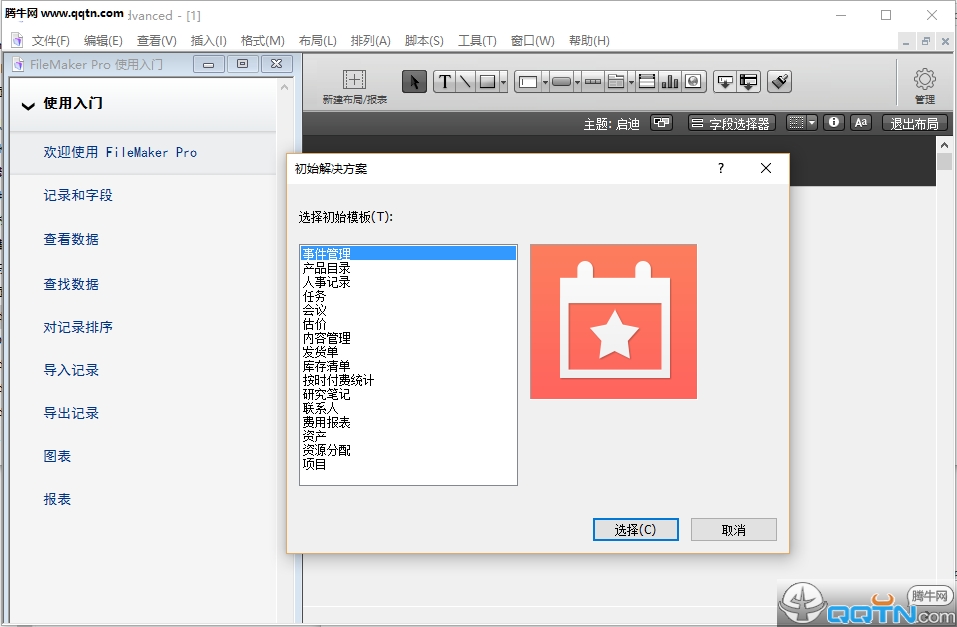957x627 pixels.
Task: Click the 退出布局 button
Action: (x=914, y=123)
